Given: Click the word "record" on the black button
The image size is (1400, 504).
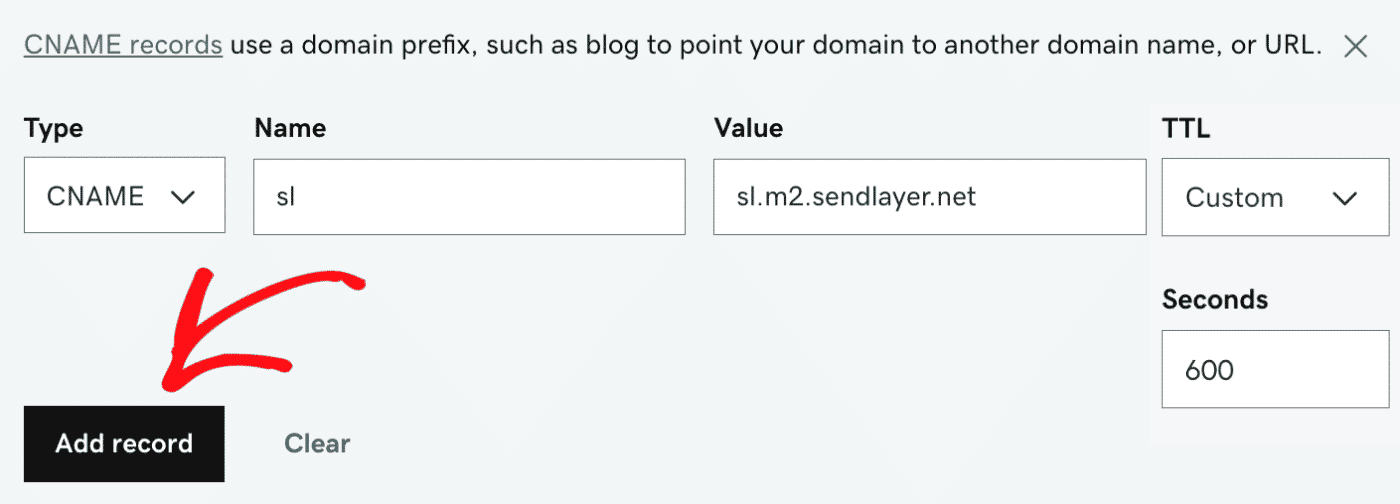Looking at the screenshot, I should tap(156, 444).
